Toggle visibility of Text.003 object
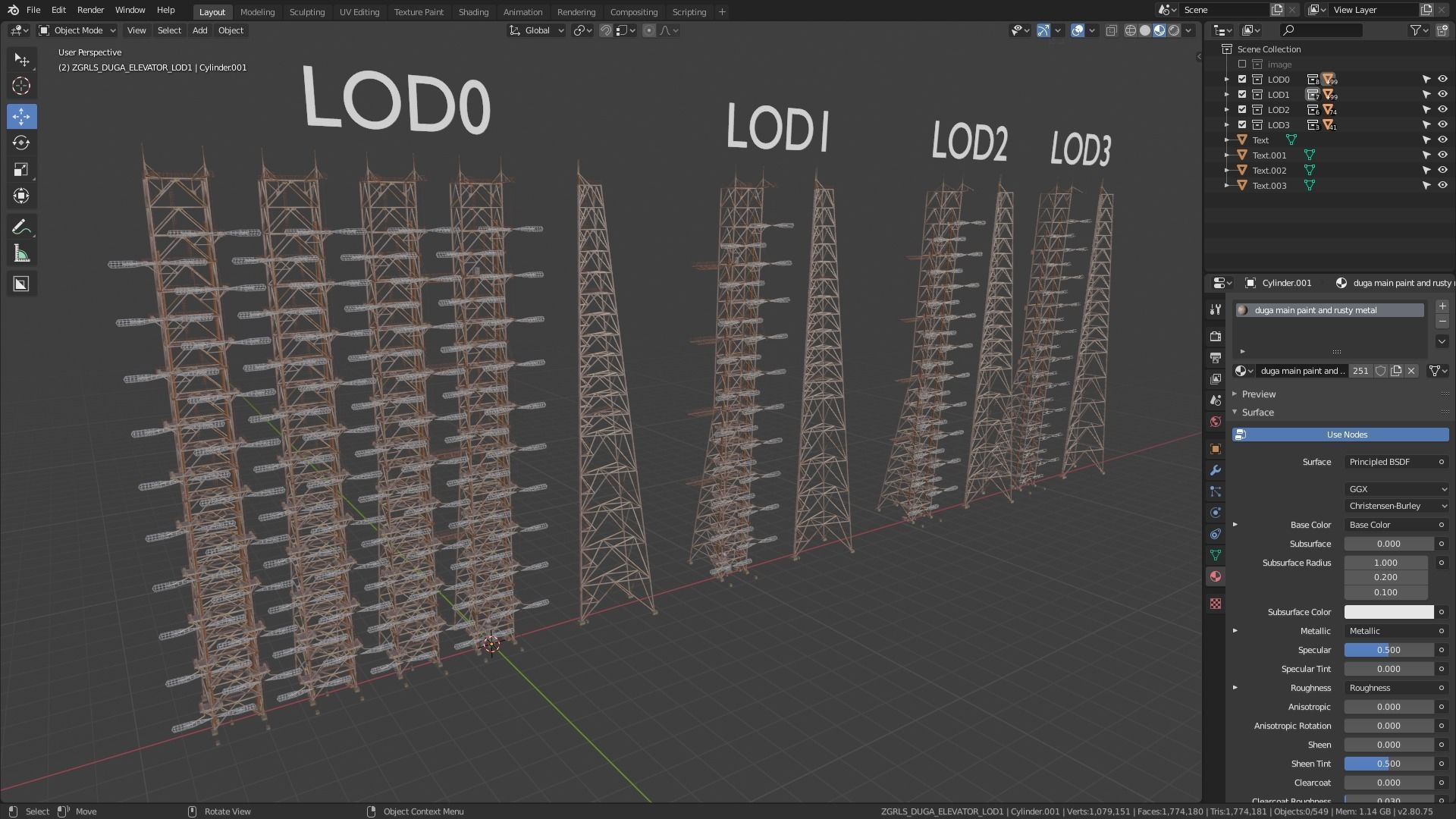The width and height of the screenshot is (1456, 819). [x=1442, y=186]
